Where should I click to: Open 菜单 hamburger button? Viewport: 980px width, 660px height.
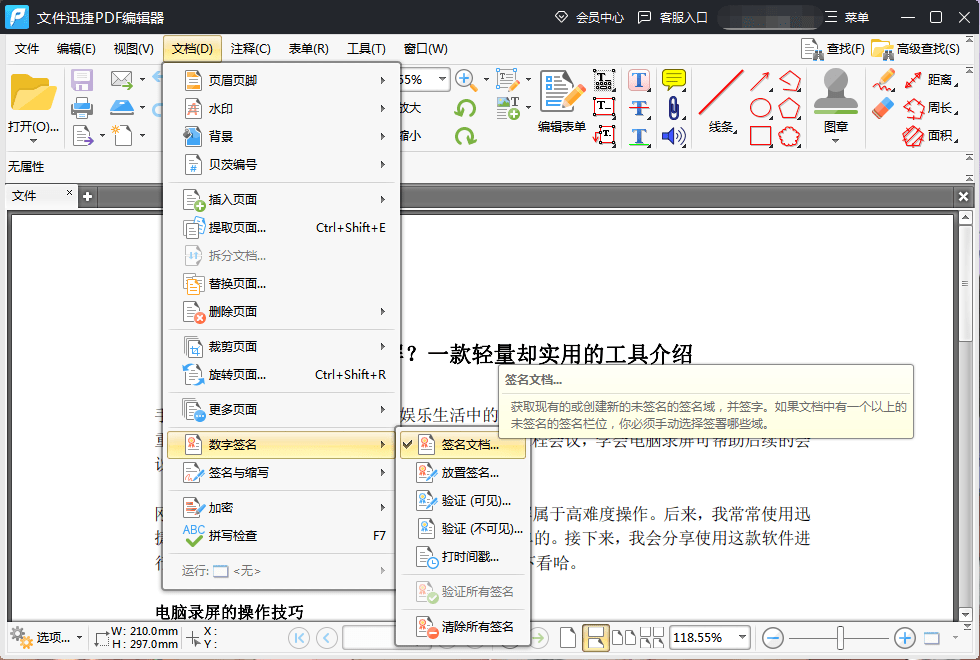(847, 18)
